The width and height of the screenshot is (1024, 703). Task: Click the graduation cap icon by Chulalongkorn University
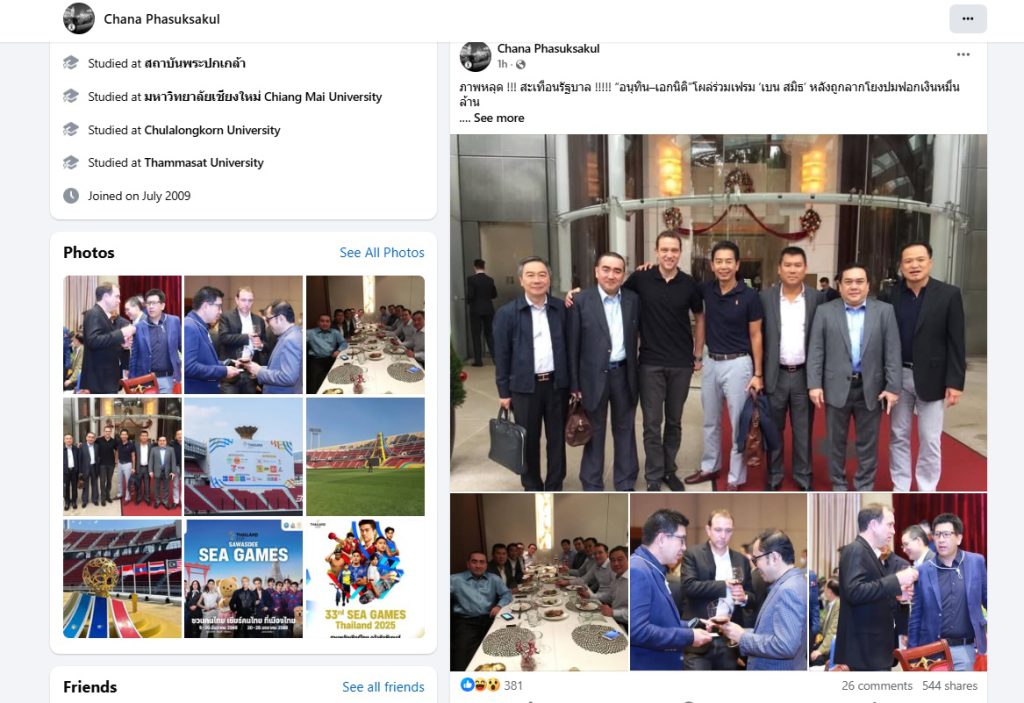[x=71, y=129]
